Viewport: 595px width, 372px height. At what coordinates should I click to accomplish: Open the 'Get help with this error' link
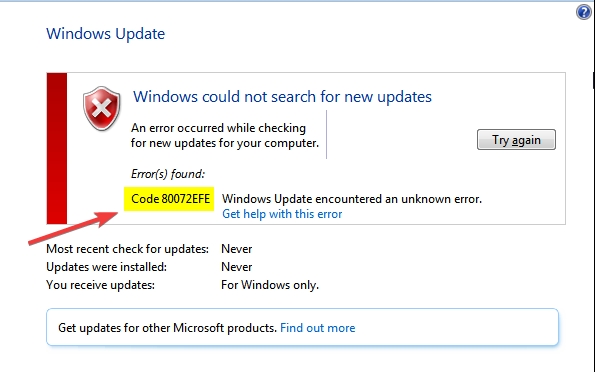(x=282, y=214)
